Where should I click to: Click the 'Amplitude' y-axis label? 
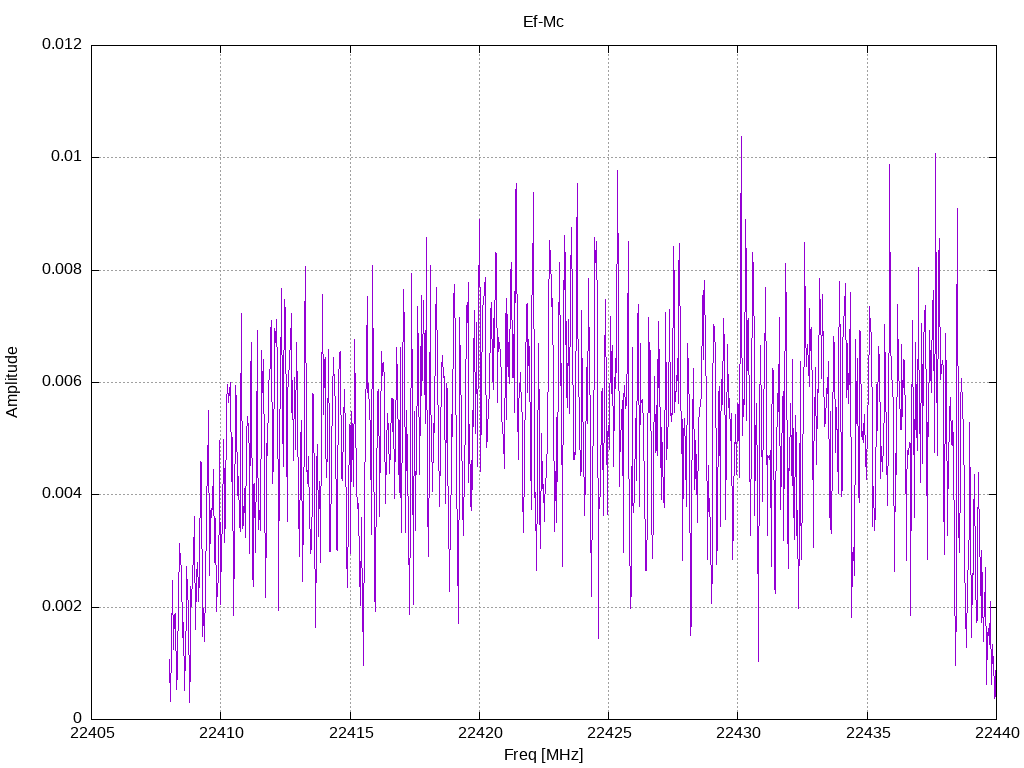point(12,382)
